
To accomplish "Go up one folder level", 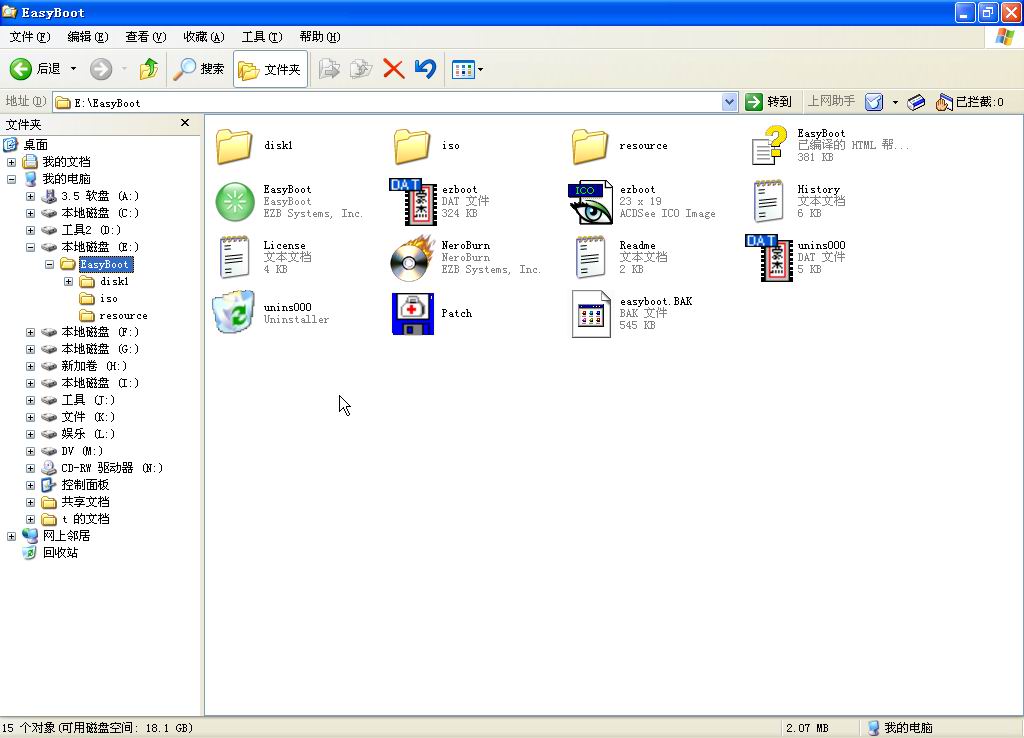I will [149, 69].
